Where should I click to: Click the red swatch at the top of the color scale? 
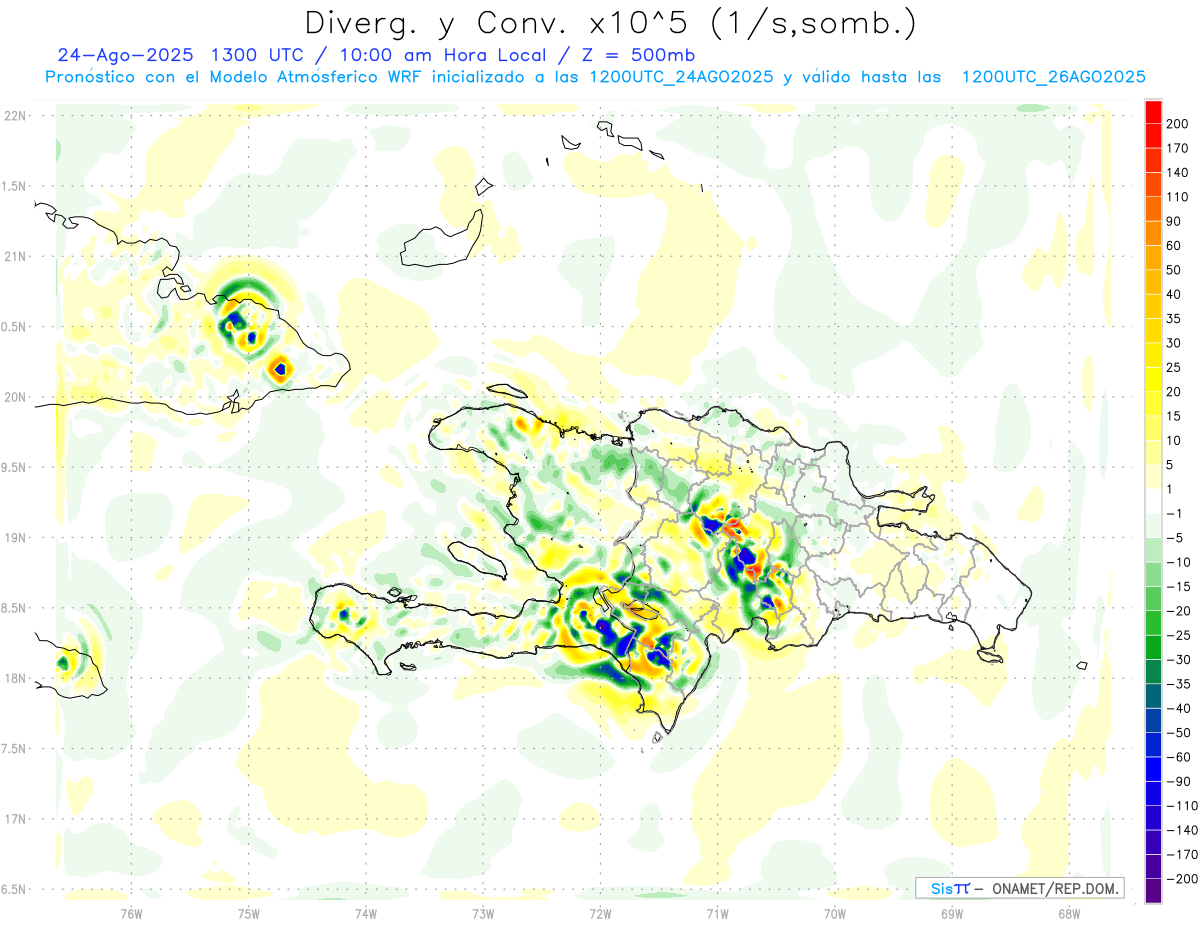pyautogui.click(x=1153, y=111)
